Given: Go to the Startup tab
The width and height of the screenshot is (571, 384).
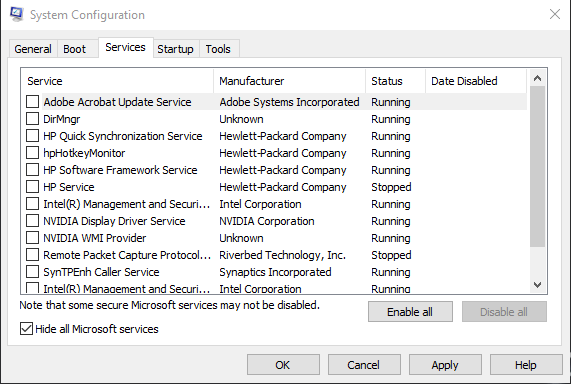Looking at the screenshot, I should coord(175,49).
